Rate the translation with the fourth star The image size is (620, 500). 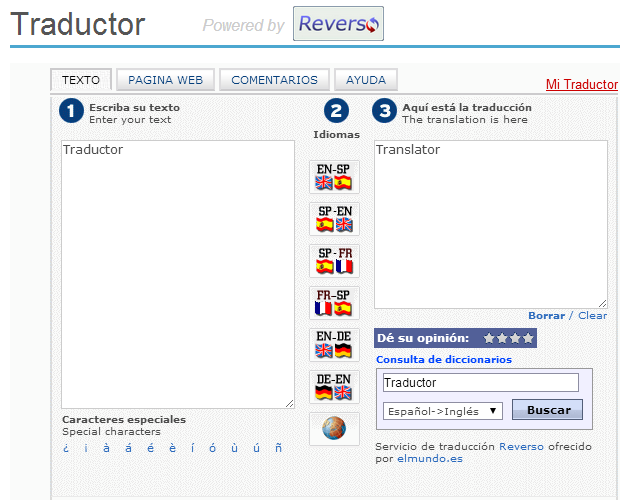click(x=528, y=338)
